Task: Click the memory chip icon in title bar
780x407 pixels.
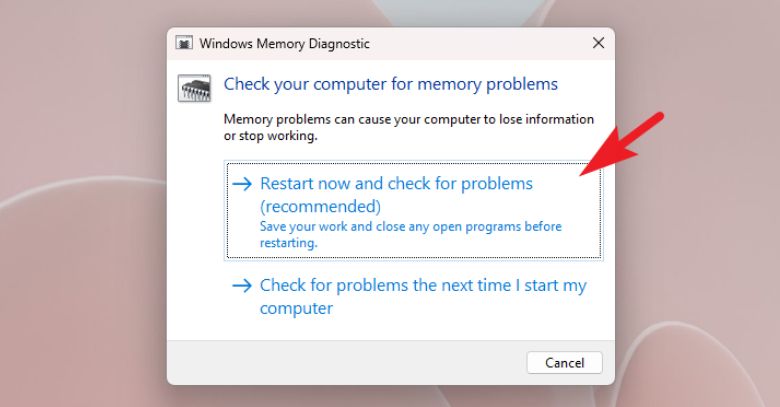Action: point(184,43)
